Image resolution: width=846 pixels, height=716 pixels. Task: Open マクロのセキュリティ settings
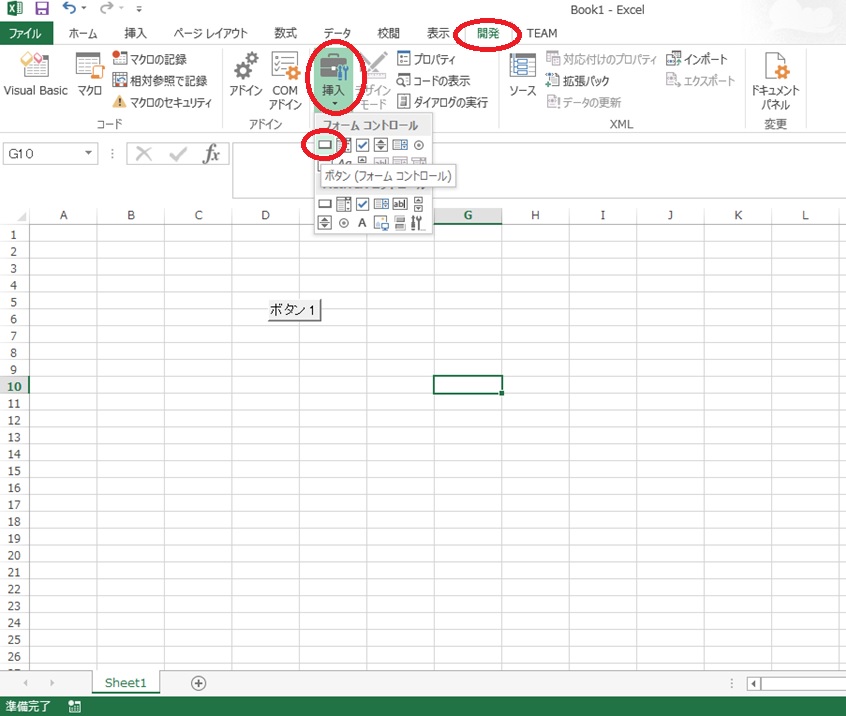[162, 102]
